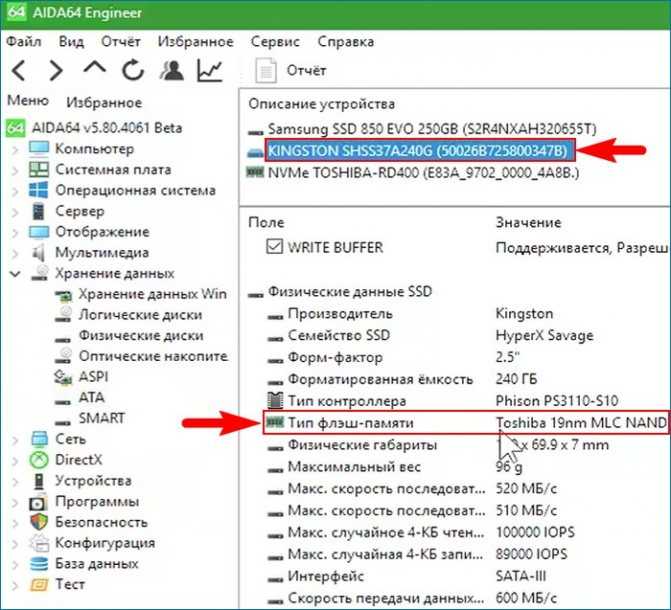This screenshot has width=671, height=610.
Task: Click the Отображение display icon
Action: point(39,232)
